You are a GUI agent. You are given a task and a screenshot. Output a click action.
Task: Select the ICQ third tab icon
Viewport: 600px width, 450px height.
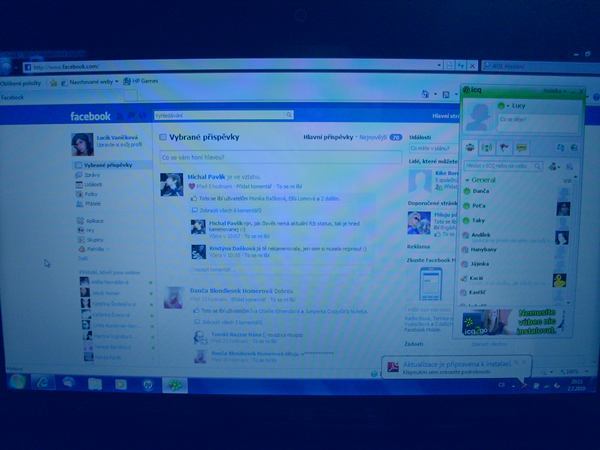(504, 147)
